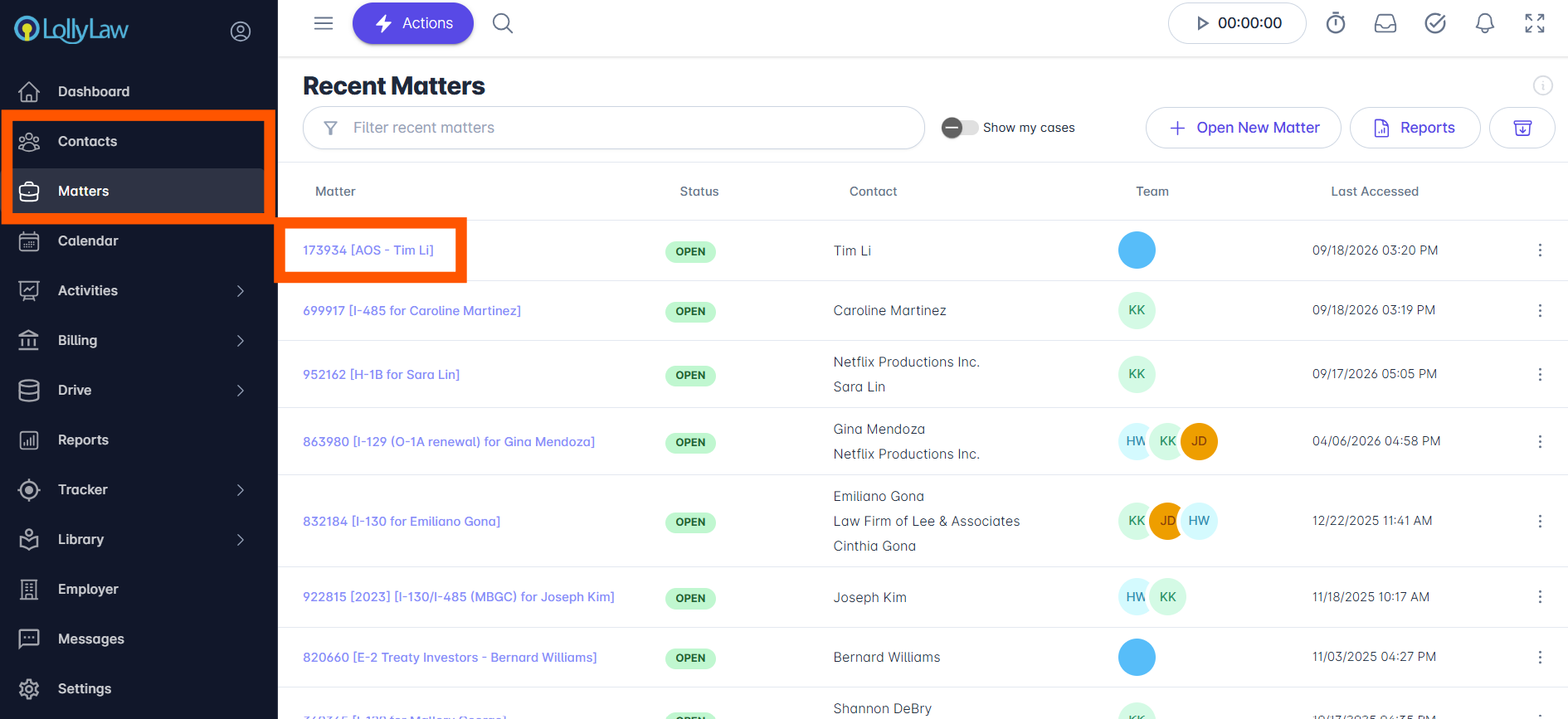Expand the Tracker sidebar menu
Image resolution: width=1568 pixels, height=719 pixels.
(x=241, y=489)
